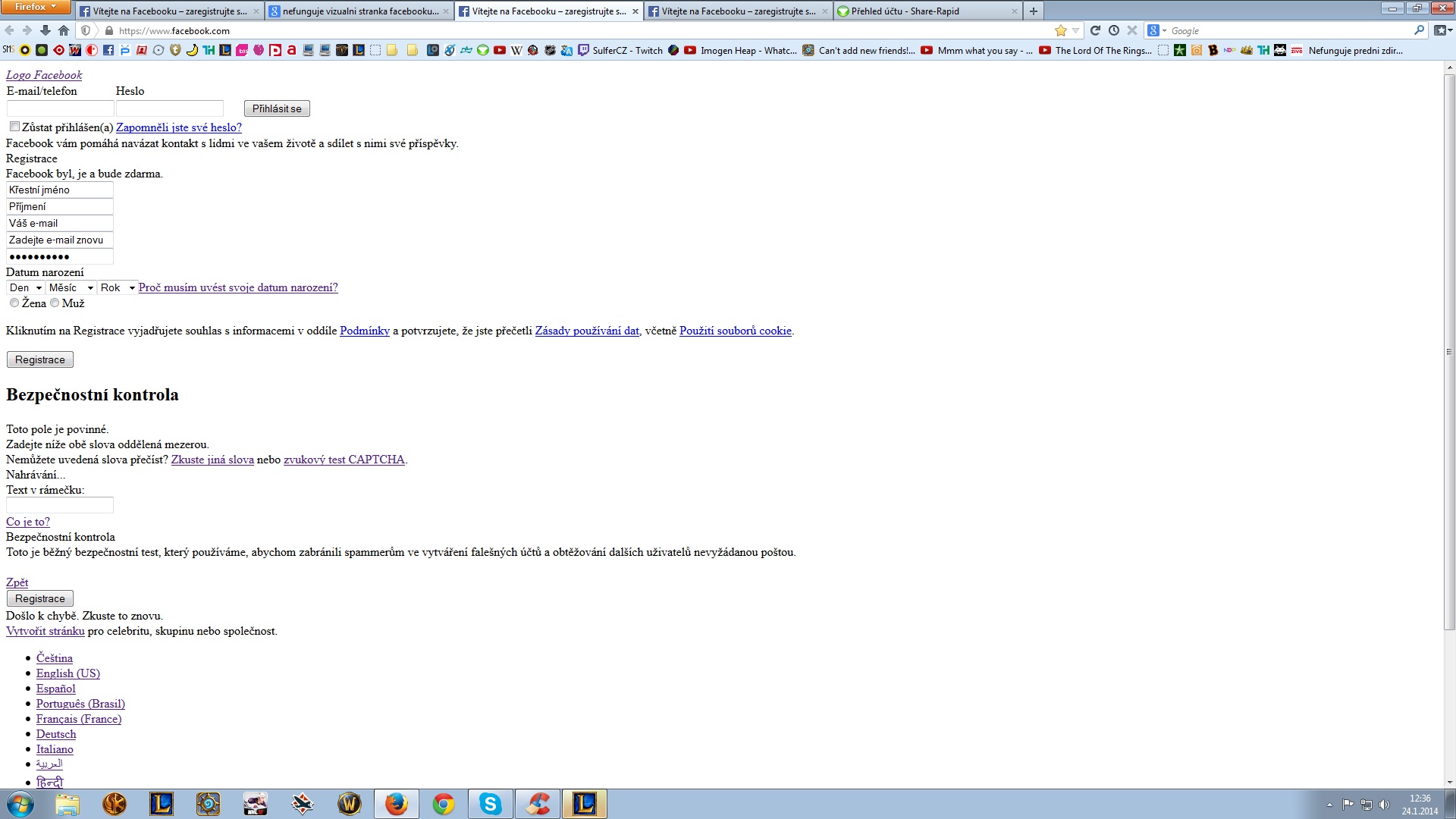
Task: Click the history clock icon near the reload button
Action: 1113,30
